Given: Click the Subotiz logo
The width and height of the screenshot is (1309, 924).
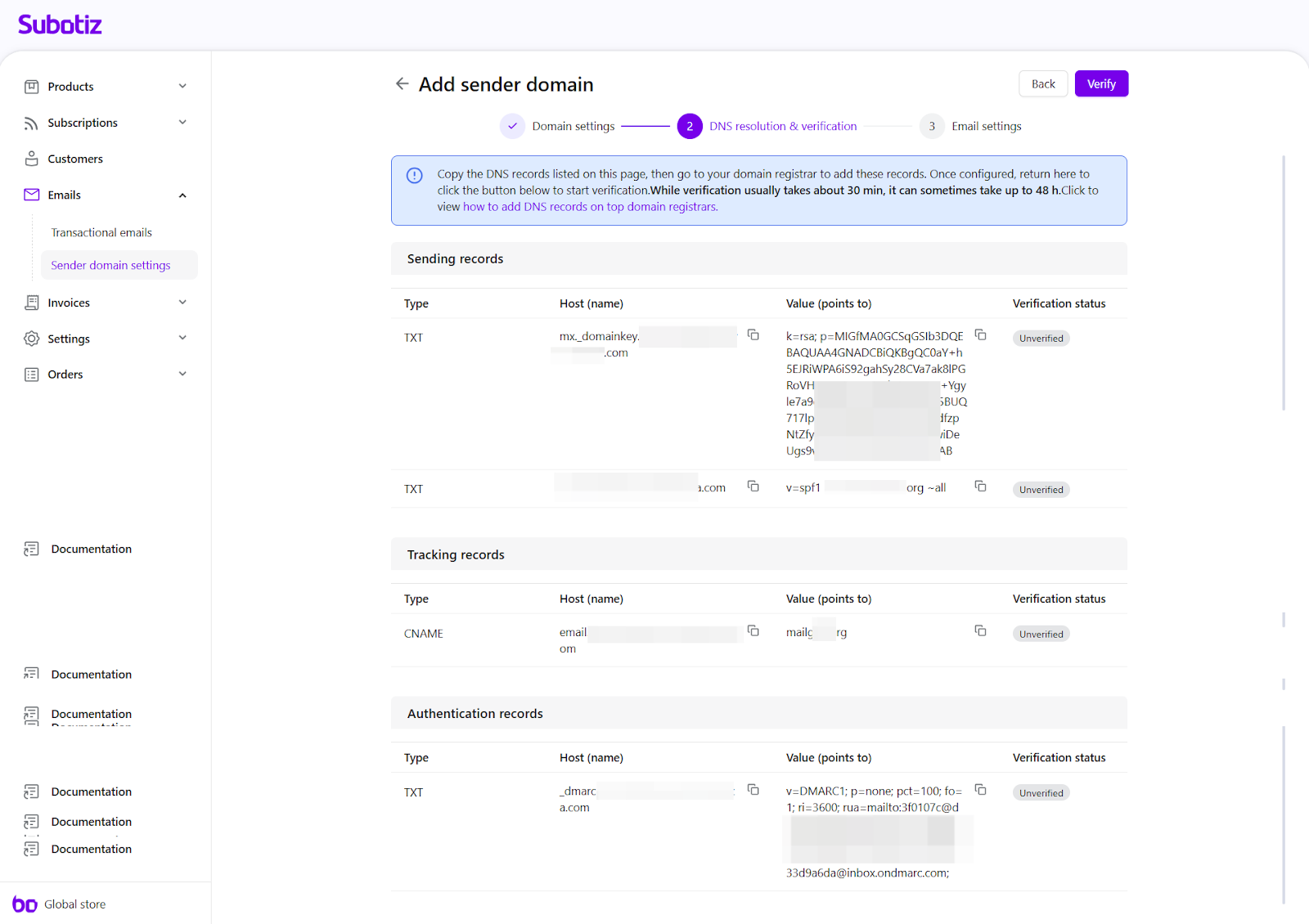Looking at the screenshot, I should [60, 25].
